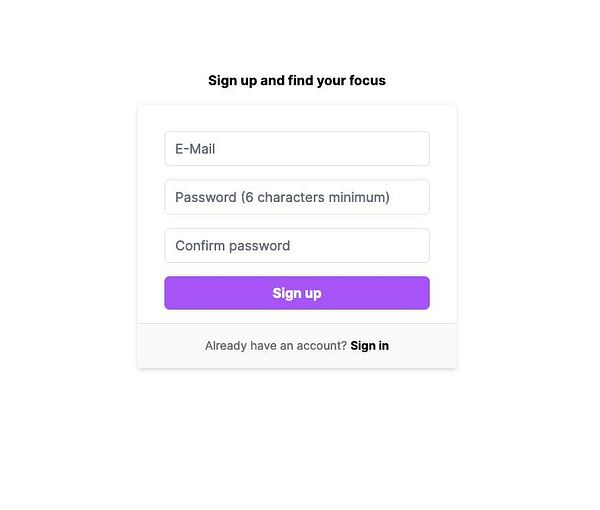Select the first field in the signup form
600x510 pixels.
[297, 149]
